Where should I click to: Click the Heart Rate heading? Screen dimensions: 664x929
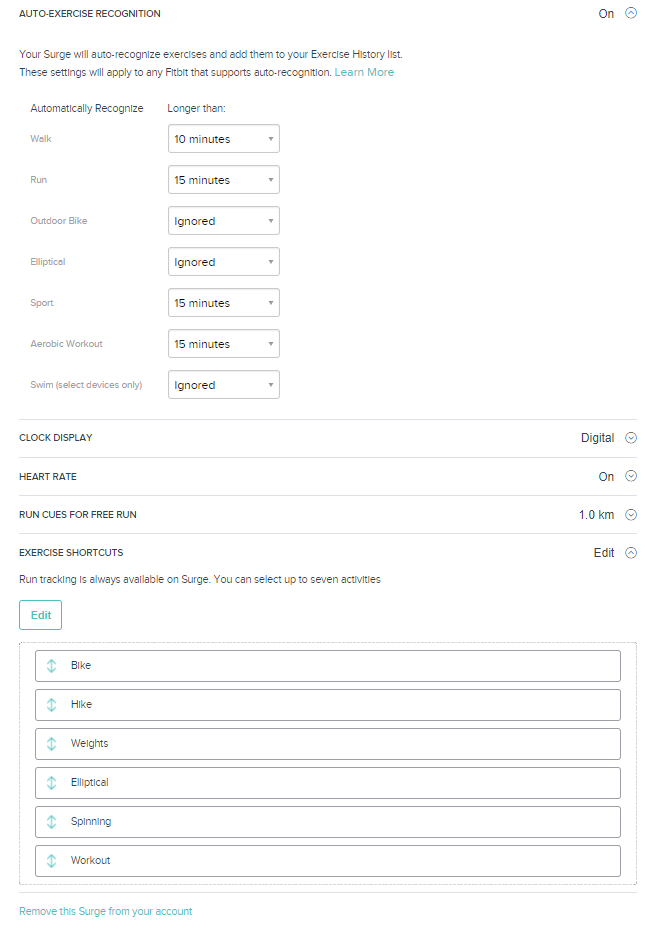click(x=47, y=476)
